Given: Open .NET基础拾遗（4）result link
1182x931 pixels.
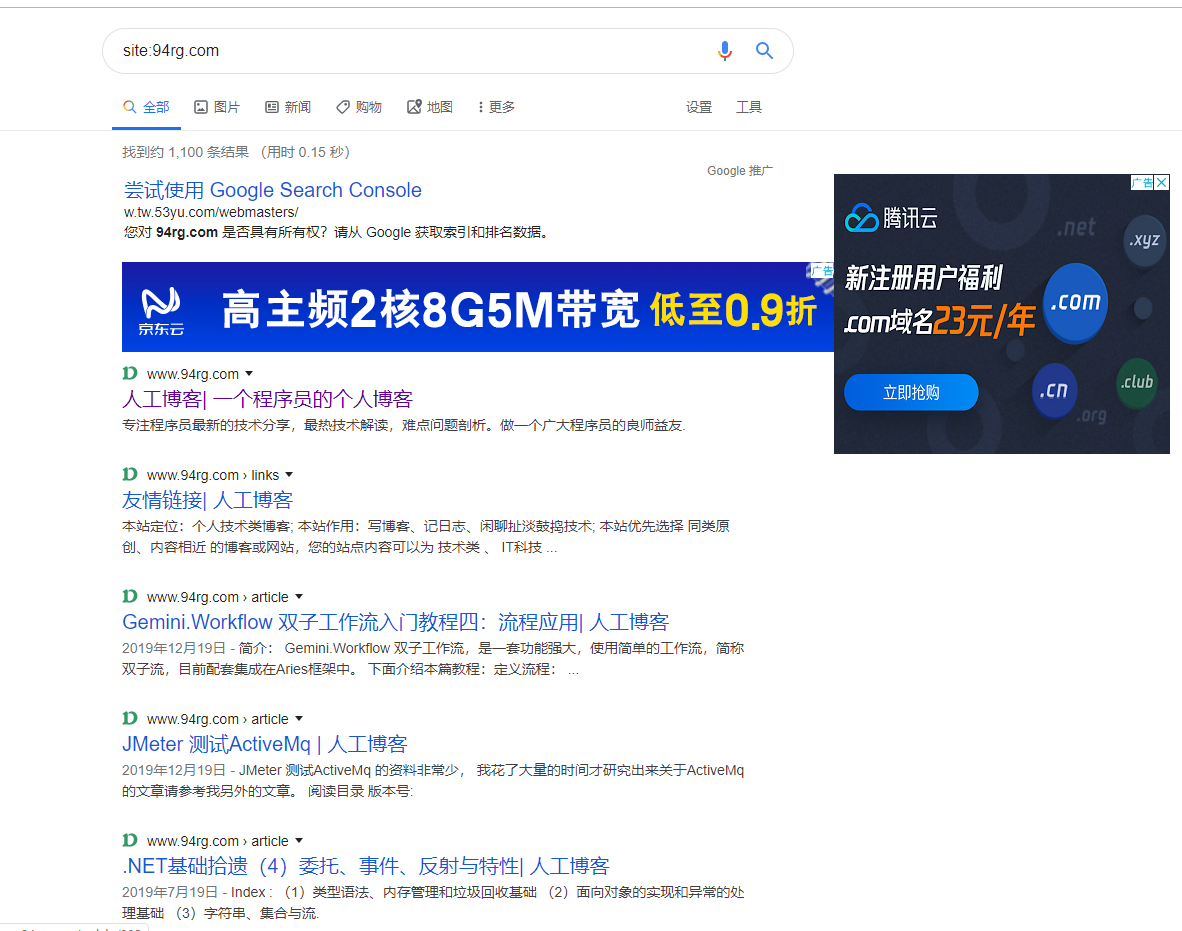Looking at the screenshot, I should click(366, 866).
